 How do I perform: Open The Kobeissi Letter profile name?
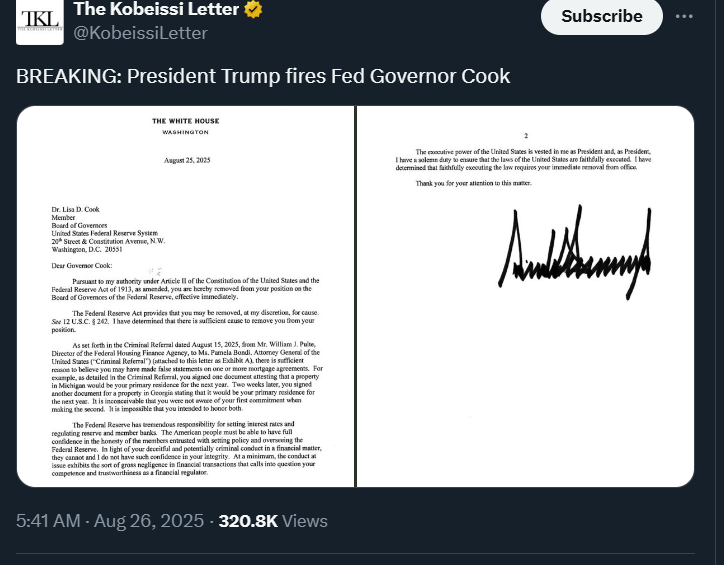click(156, 9)
